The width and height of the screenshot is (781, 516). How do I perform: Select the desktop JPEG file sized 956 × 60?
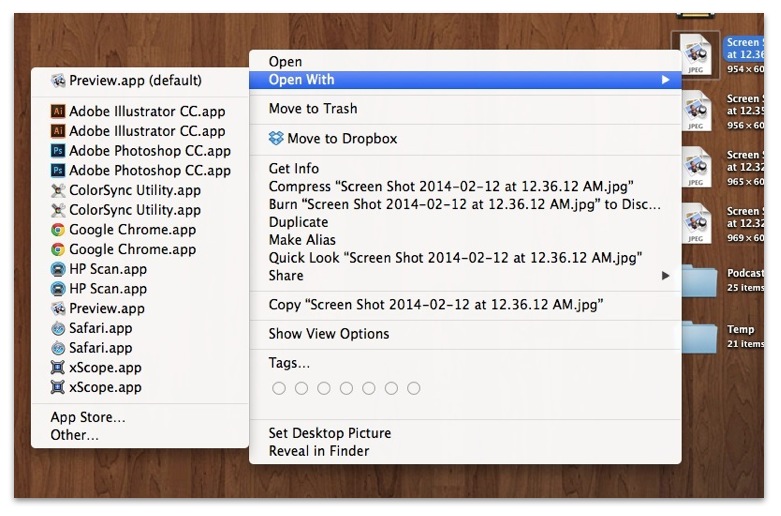(696, 111)
